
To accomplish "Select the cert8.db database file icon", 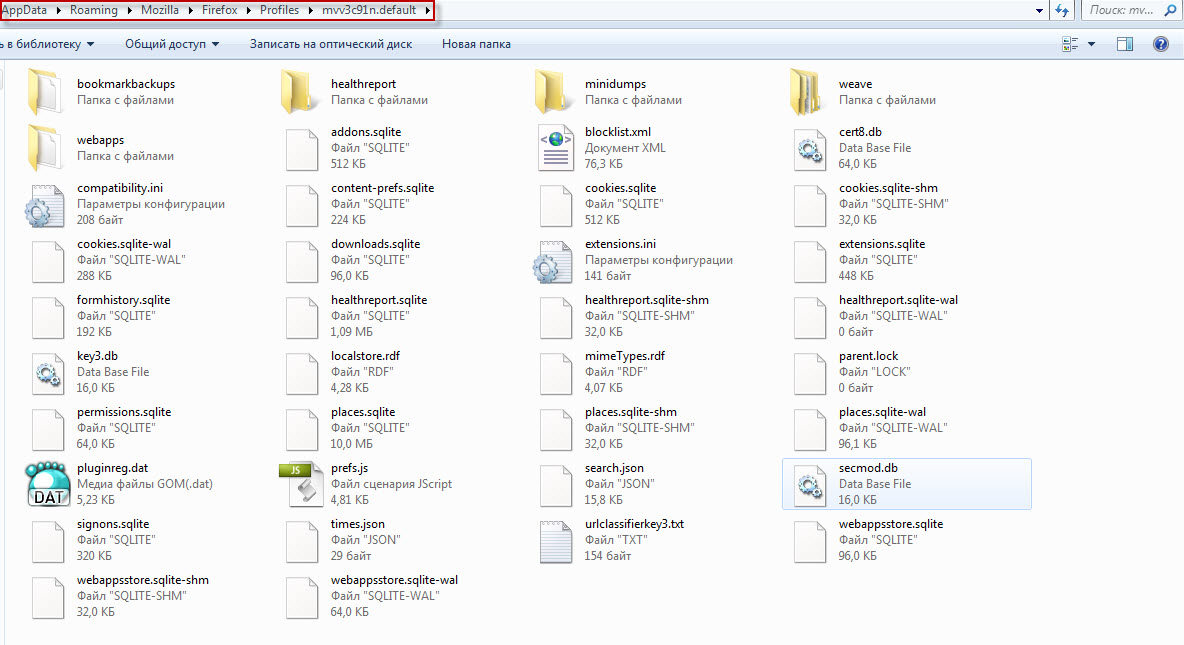I will point(809,149).
